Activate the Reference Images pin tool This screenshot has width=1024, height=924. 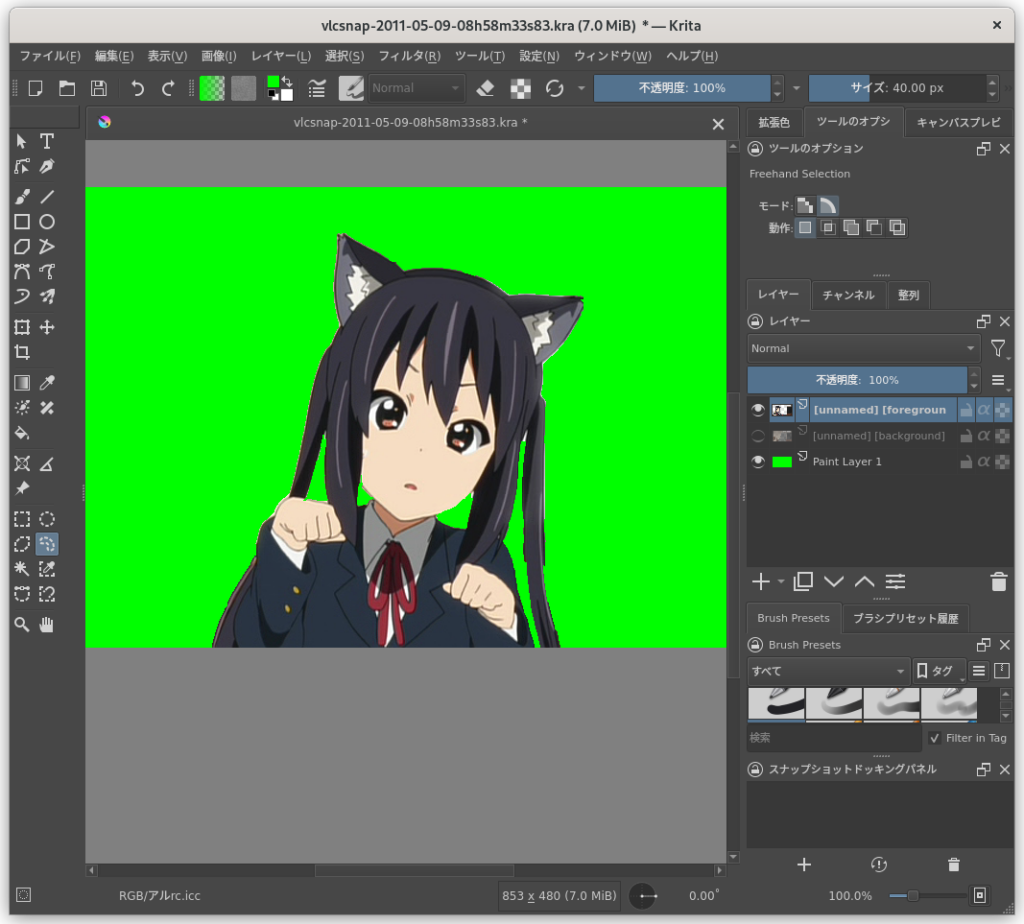(22, 488)
